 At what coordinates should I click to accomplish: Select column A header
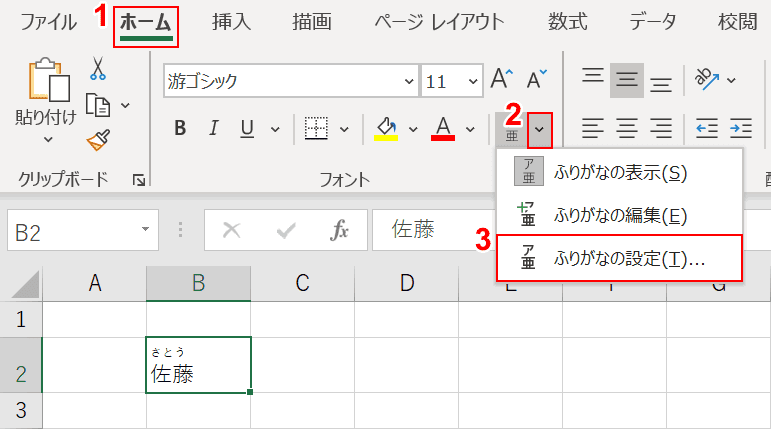click(x=94, y=284)
